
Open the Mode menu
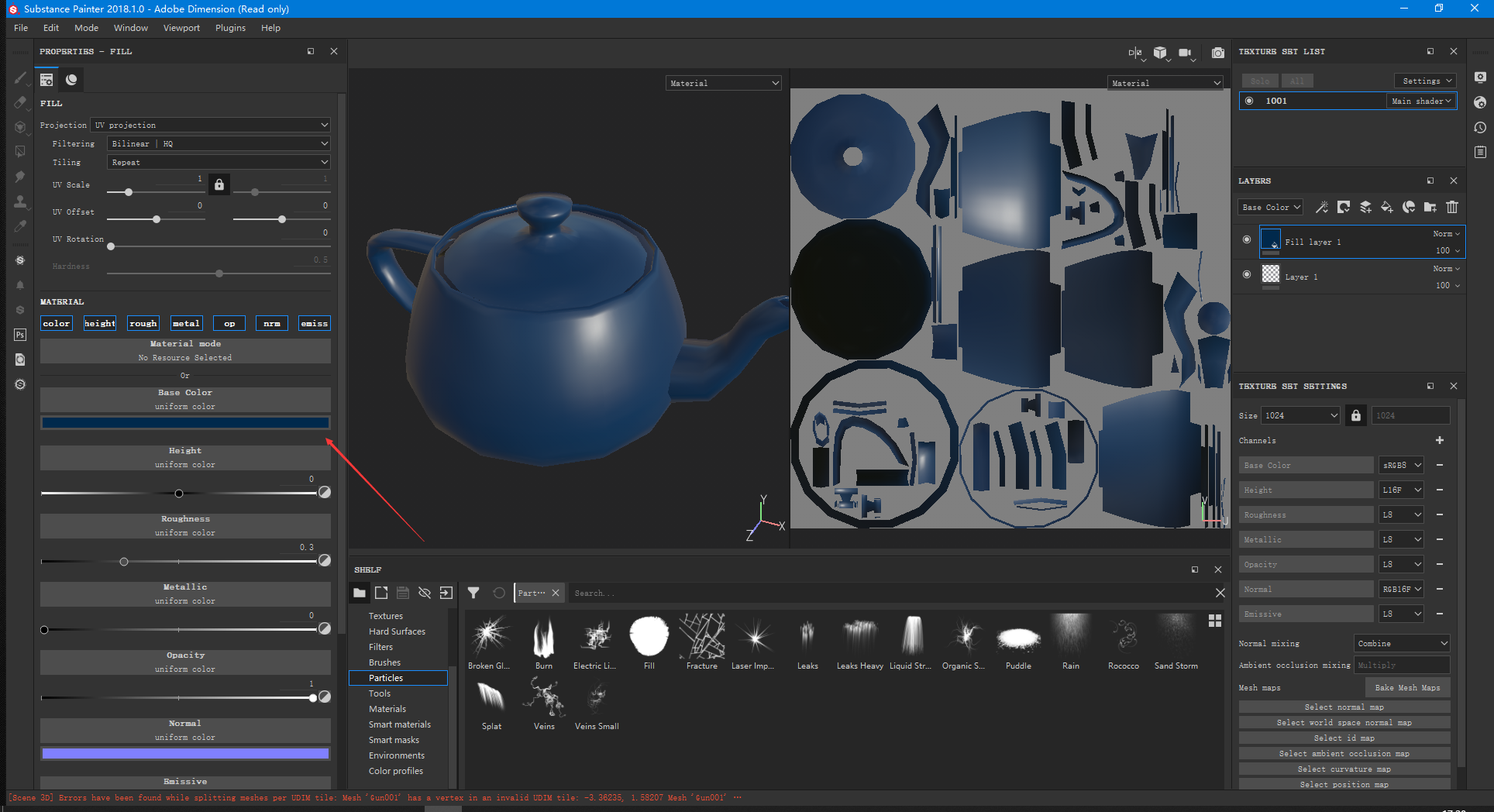(x=86, y=28)
